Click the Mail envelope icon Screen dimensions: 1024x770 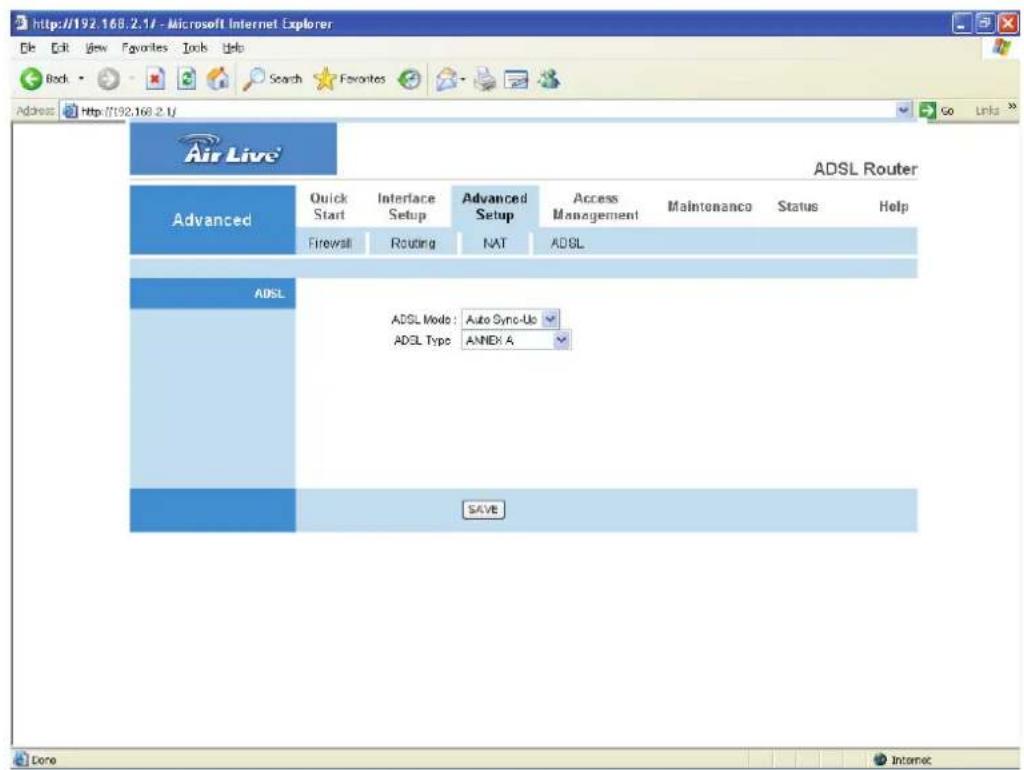[x=447, y=79]
